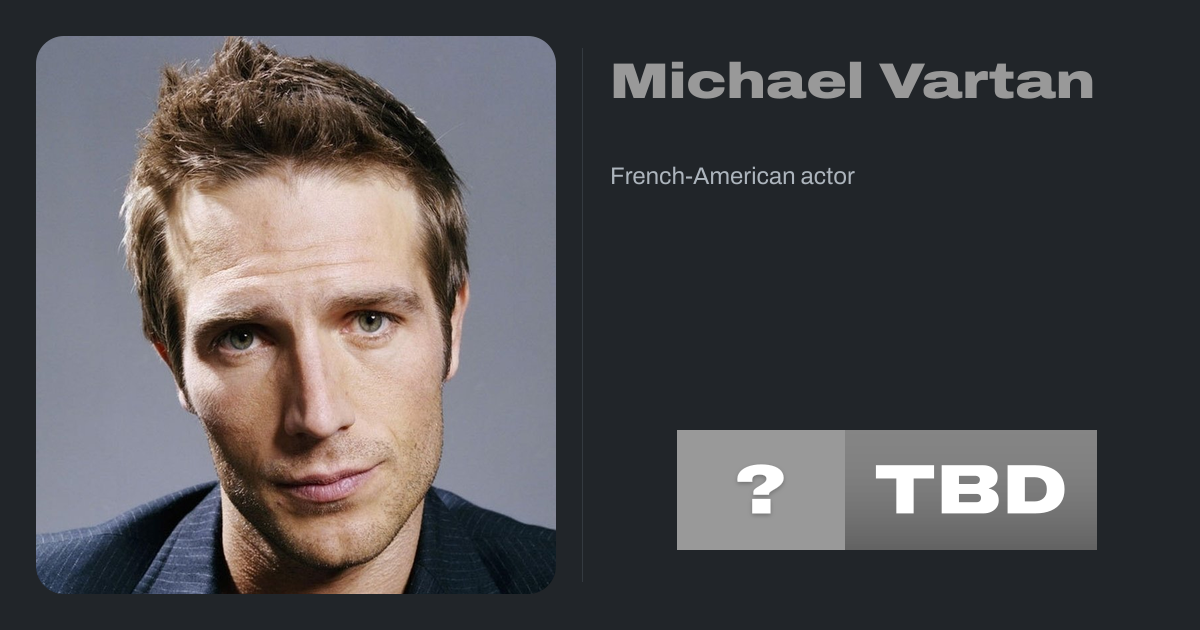Click the rounded top-left corner of photo

(x=46, y=46)
